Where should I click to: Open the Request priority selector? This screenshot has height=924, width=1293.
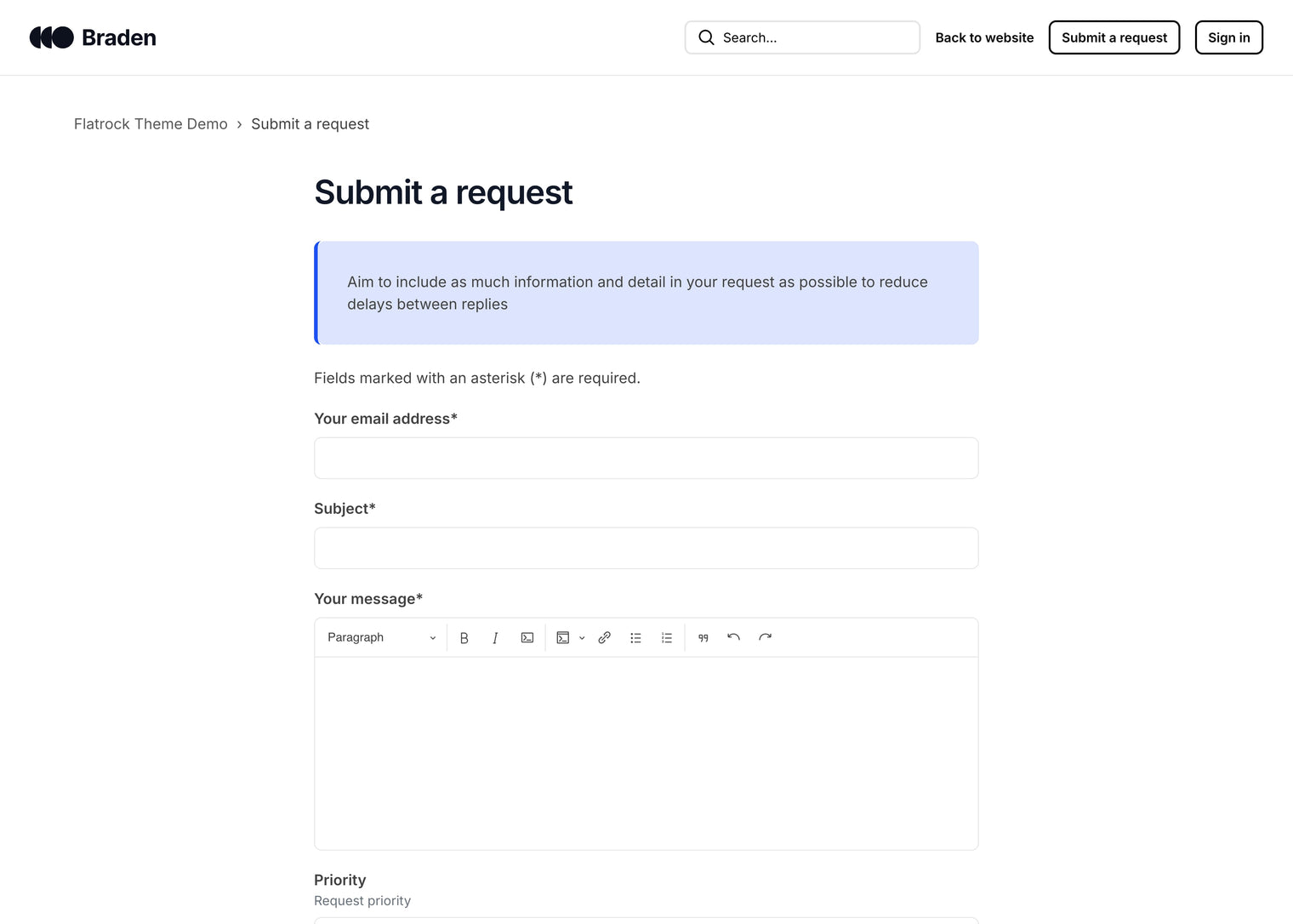(646, 921)
